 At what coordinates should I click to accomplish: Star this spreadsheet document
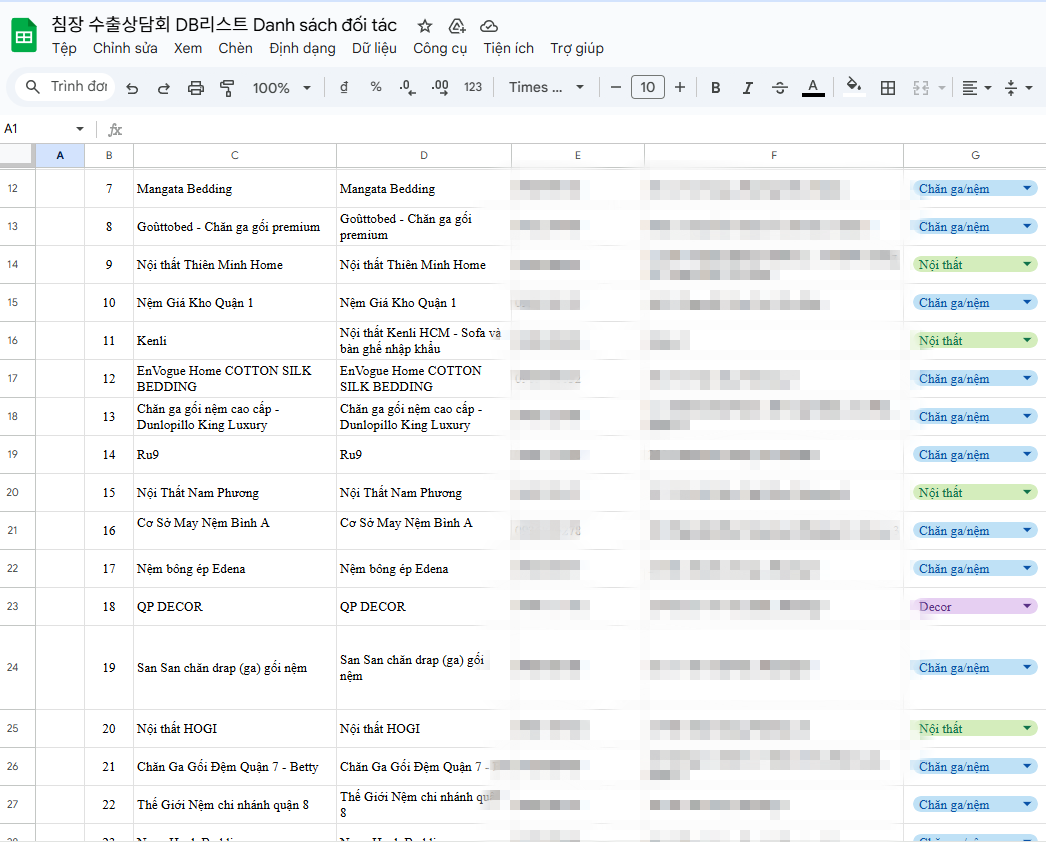click(425, 26)
